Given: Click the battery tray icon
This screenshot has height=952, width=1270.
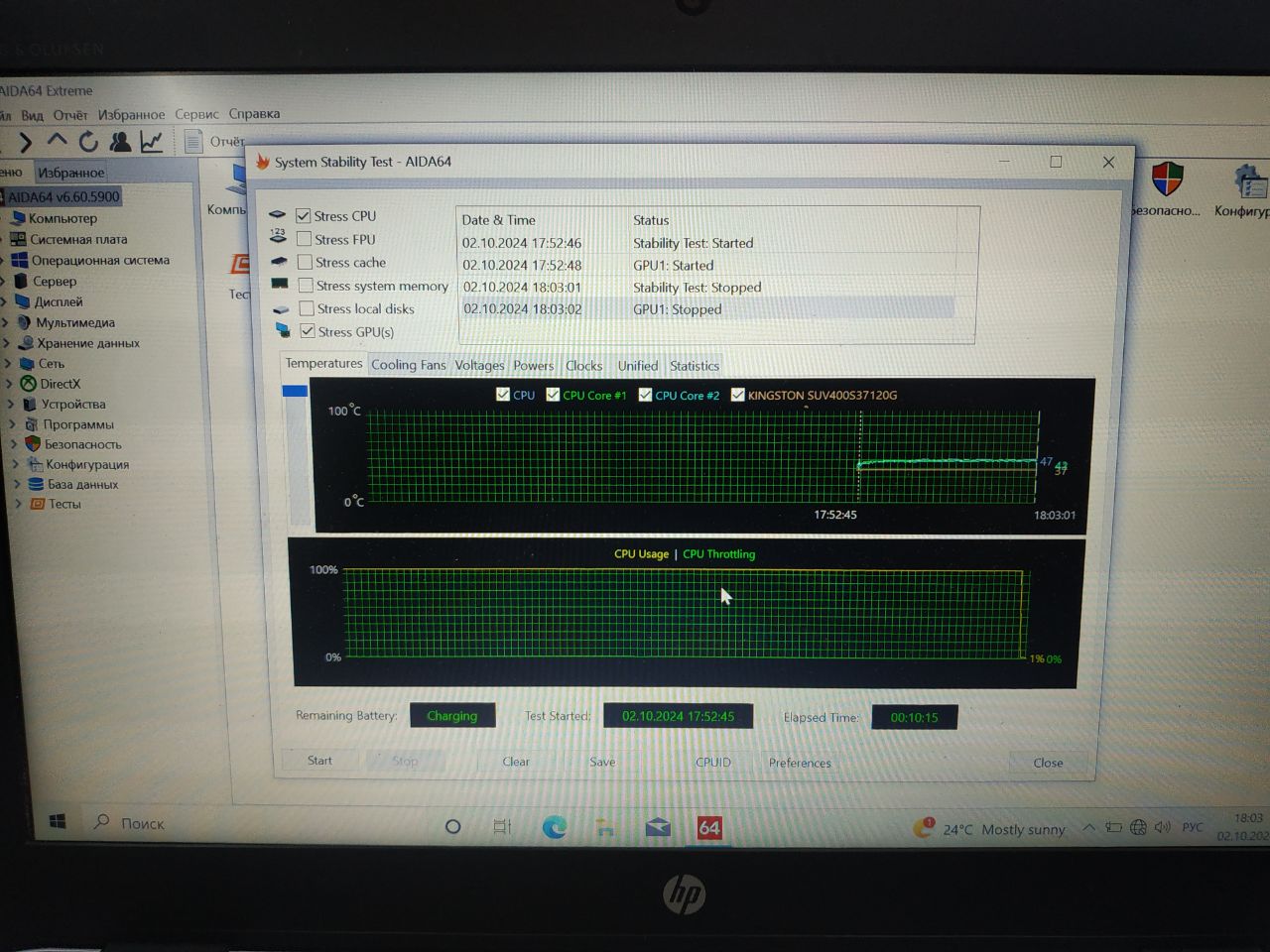Looking at the screenshot, I should click(1113, 827).
